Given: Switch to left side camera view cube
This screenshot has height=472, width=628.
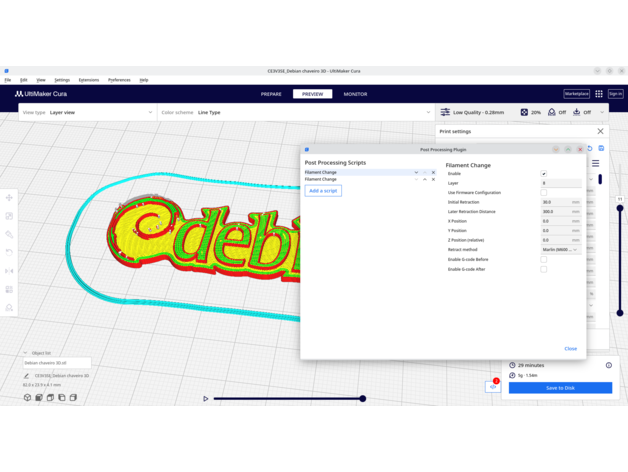Looking at the screenshot, I should (62, 397).
